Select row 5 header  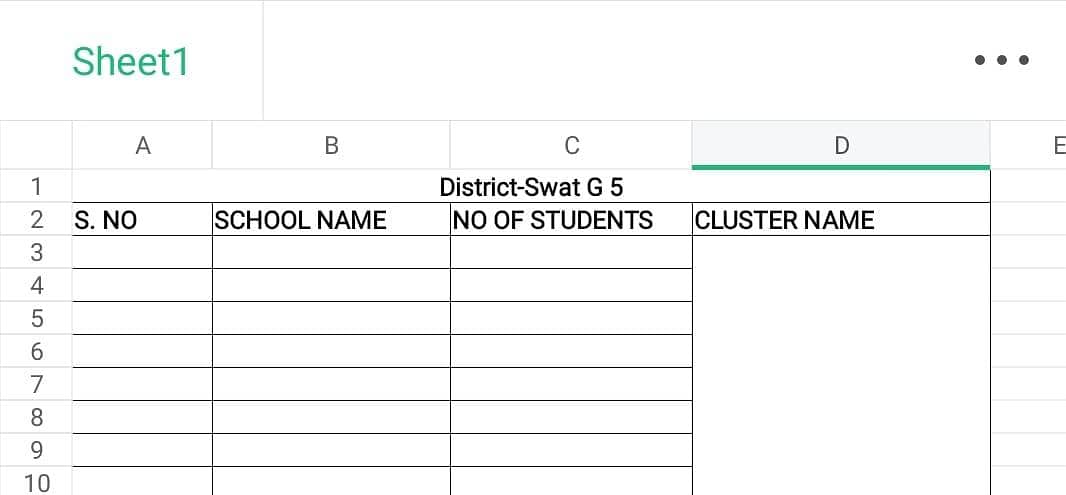[37, 319]
